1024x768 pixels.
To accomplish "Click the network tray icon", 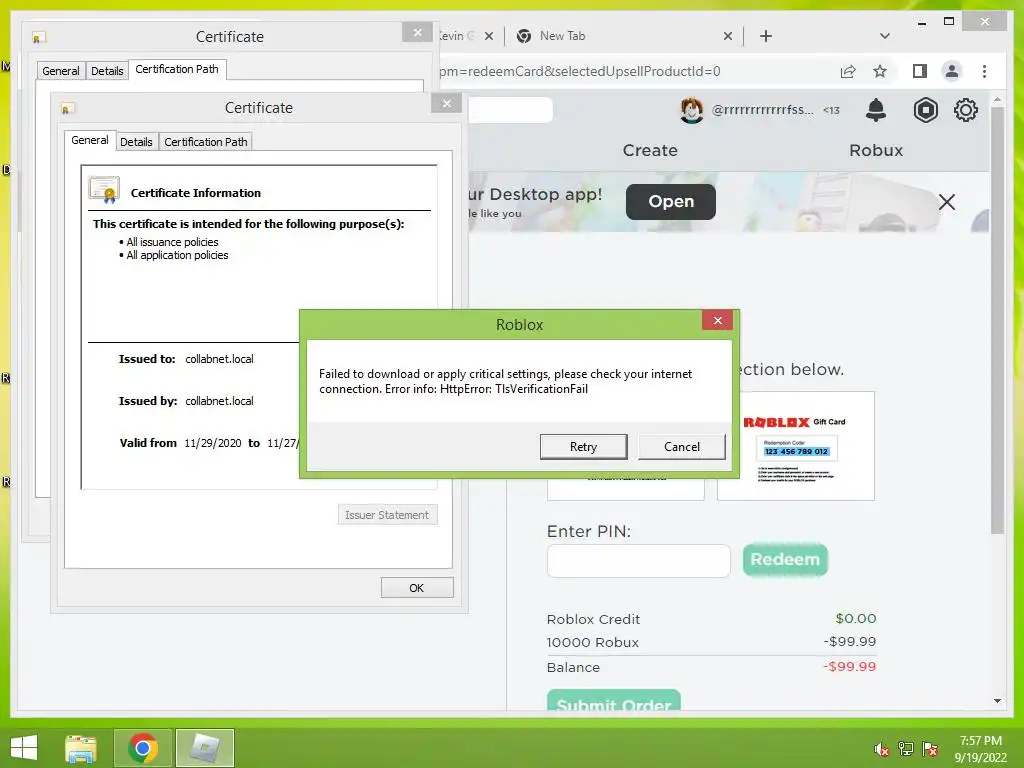I will pos(906,748).
